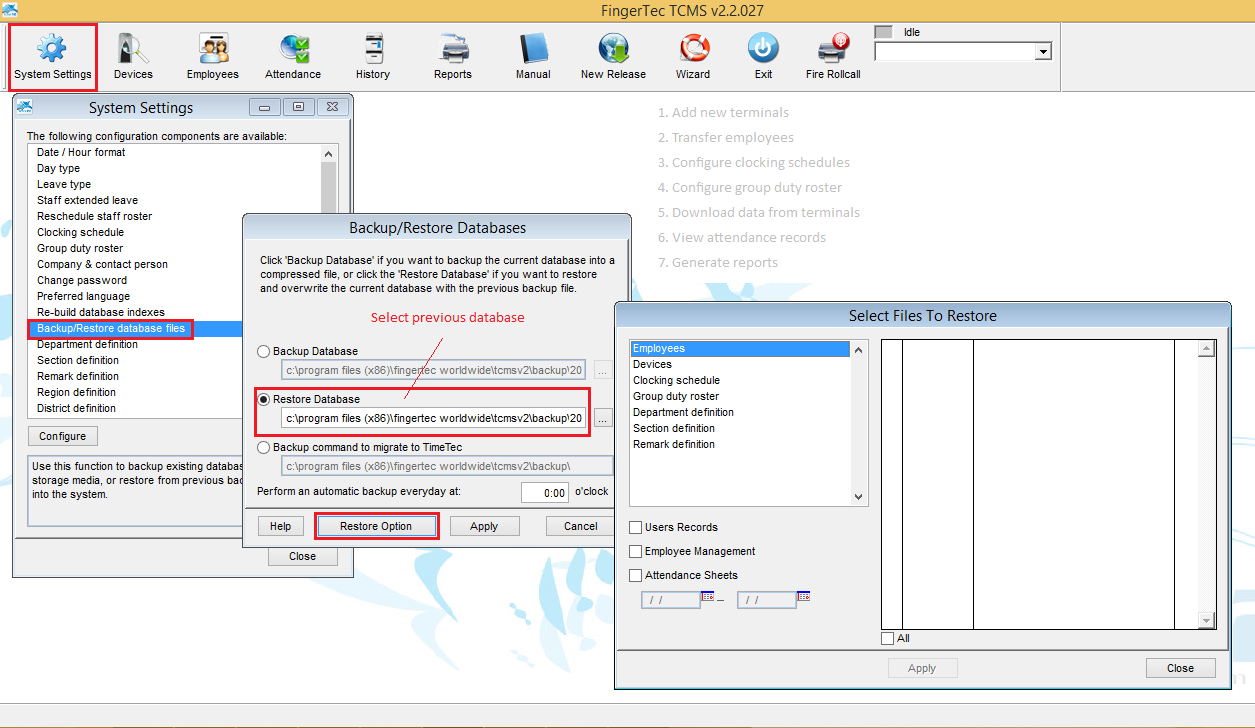Close the System Settings dialog via Close button
This screenshot has width=1255, height=728.
point(303,556)
